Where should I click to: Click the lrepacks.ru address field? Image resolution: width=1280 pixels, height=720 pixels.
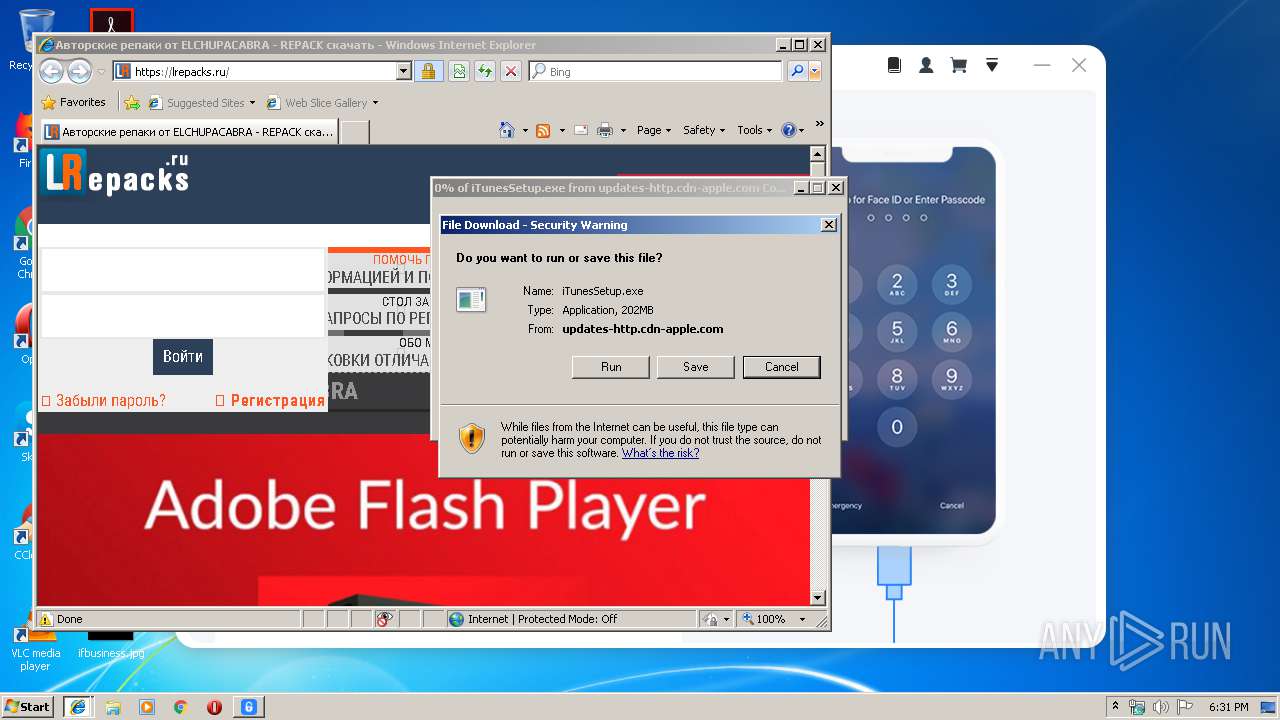(x=254, y=71)
